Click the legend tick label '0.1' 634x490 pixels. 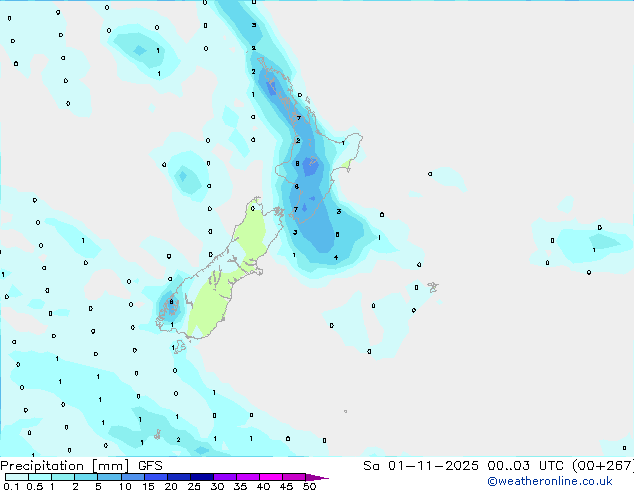pyautogui.click(x=11, y=486)
